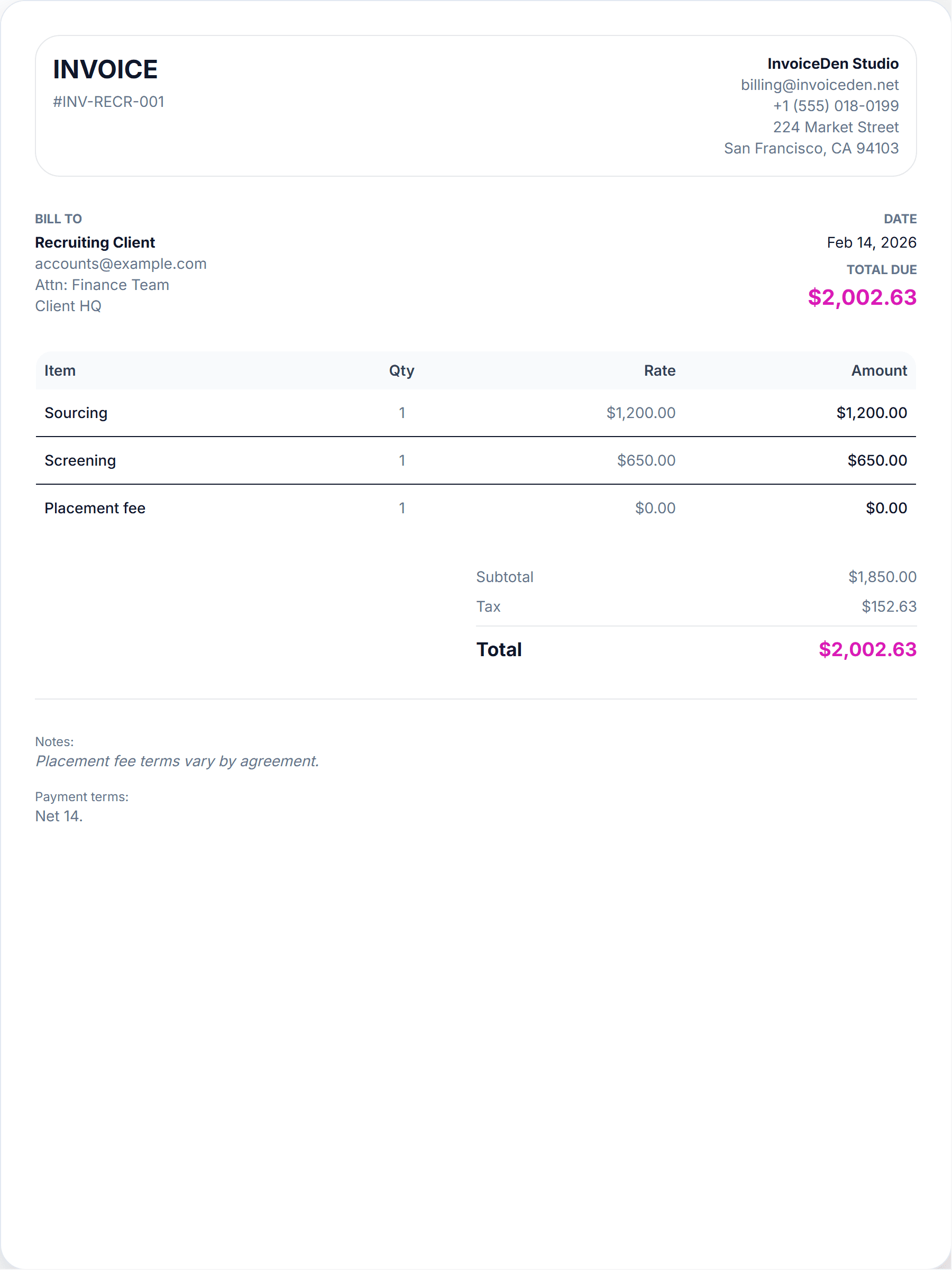Select the Screening line item
The width and height of the screenshot is (952, 1270).
pyautogui.click(x=80, y=460)
